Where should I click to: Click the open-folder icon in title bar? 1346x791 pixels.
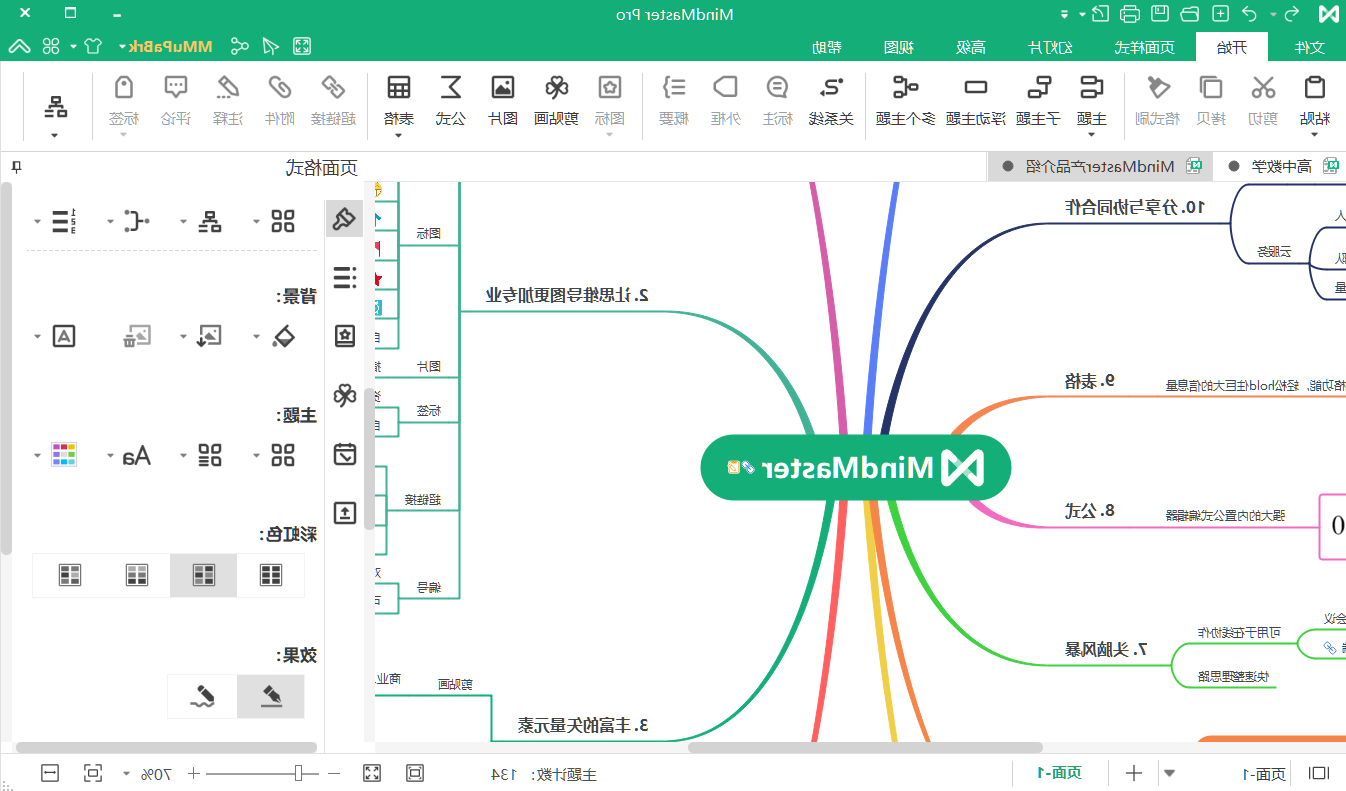tap(1190, 14)
